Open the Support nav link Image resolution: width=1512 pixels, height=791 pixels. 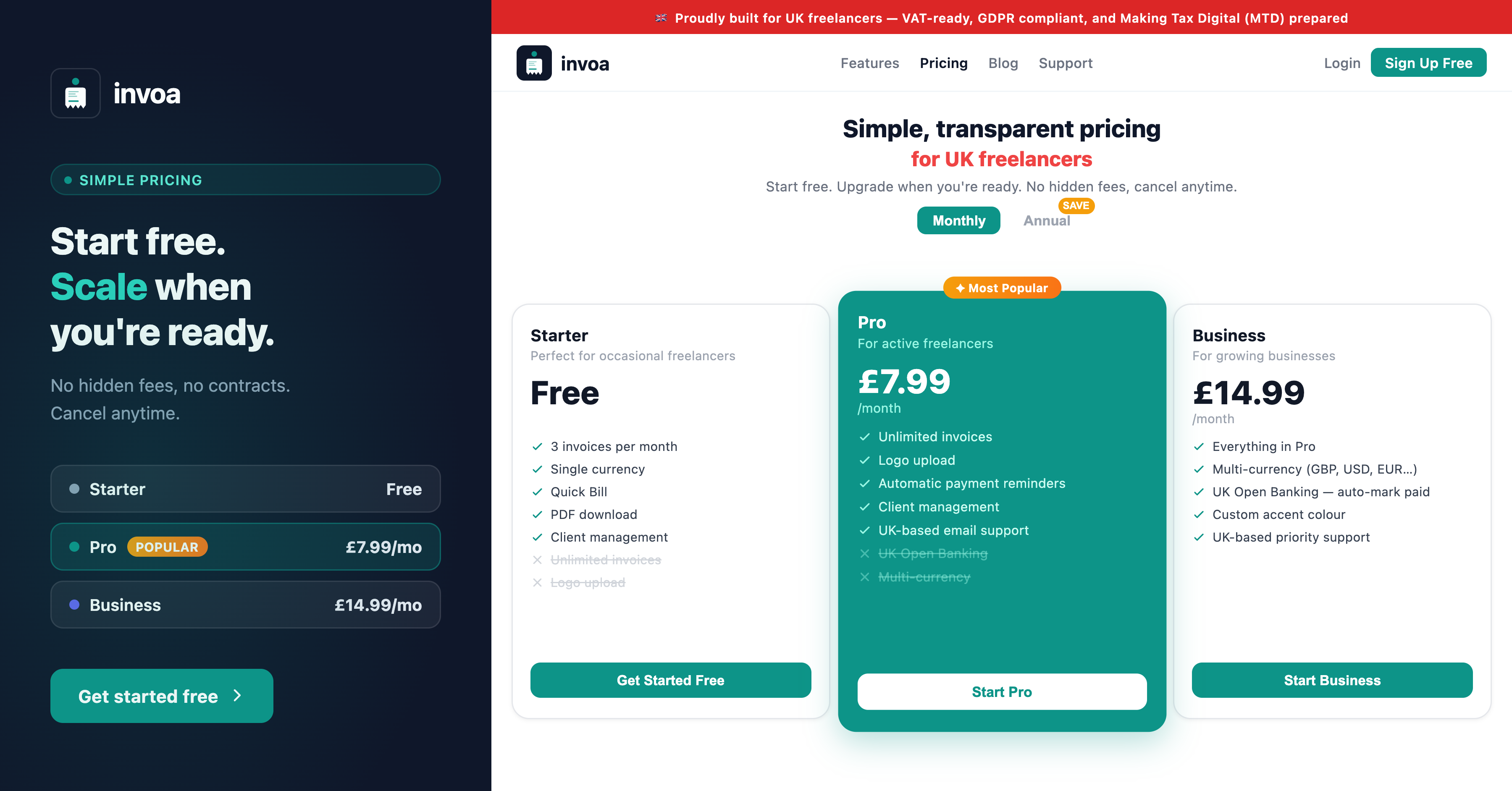pos(1065,63)
